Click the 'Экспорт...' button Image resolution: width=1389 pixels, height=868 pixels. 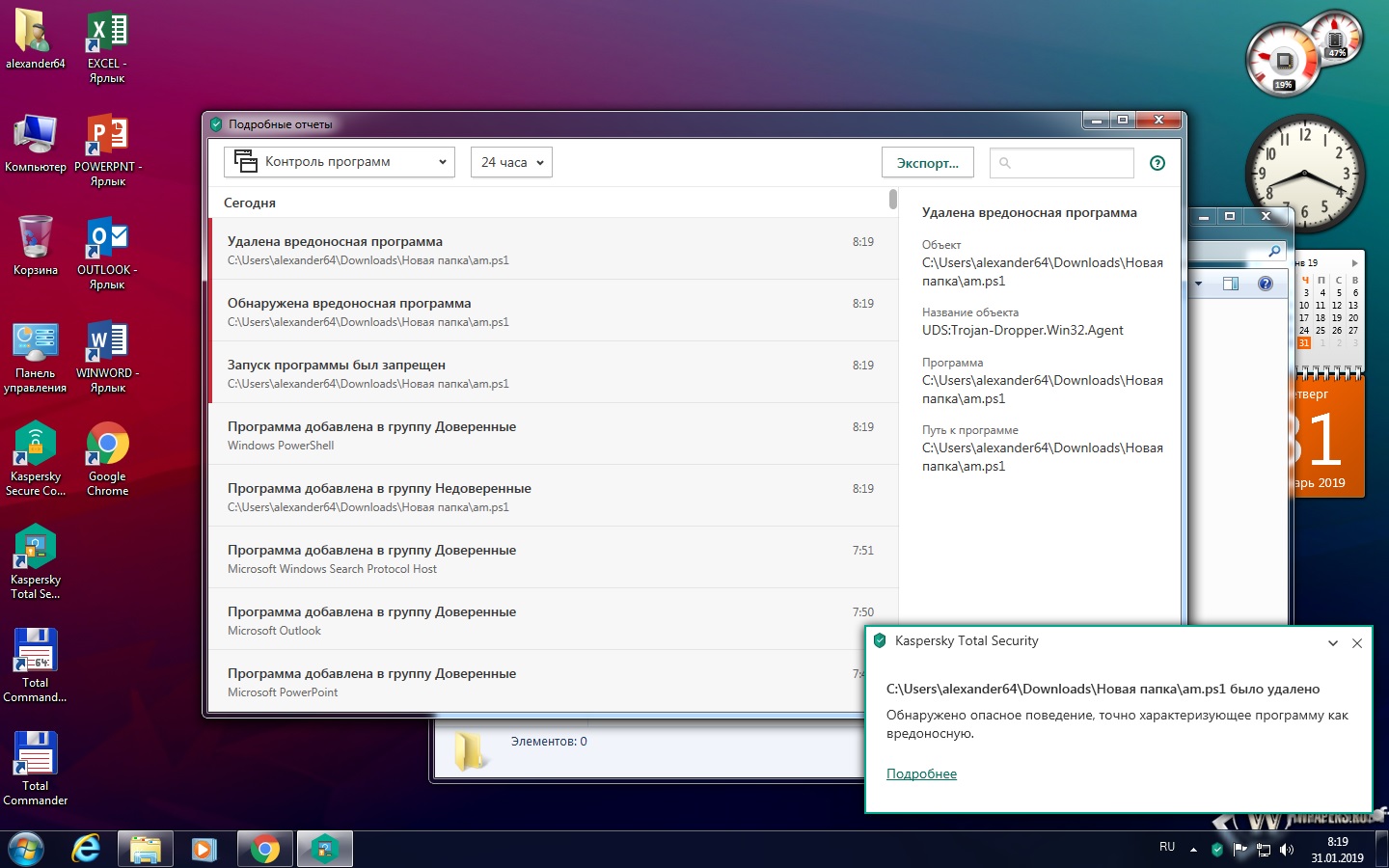[x=927, y=163]
